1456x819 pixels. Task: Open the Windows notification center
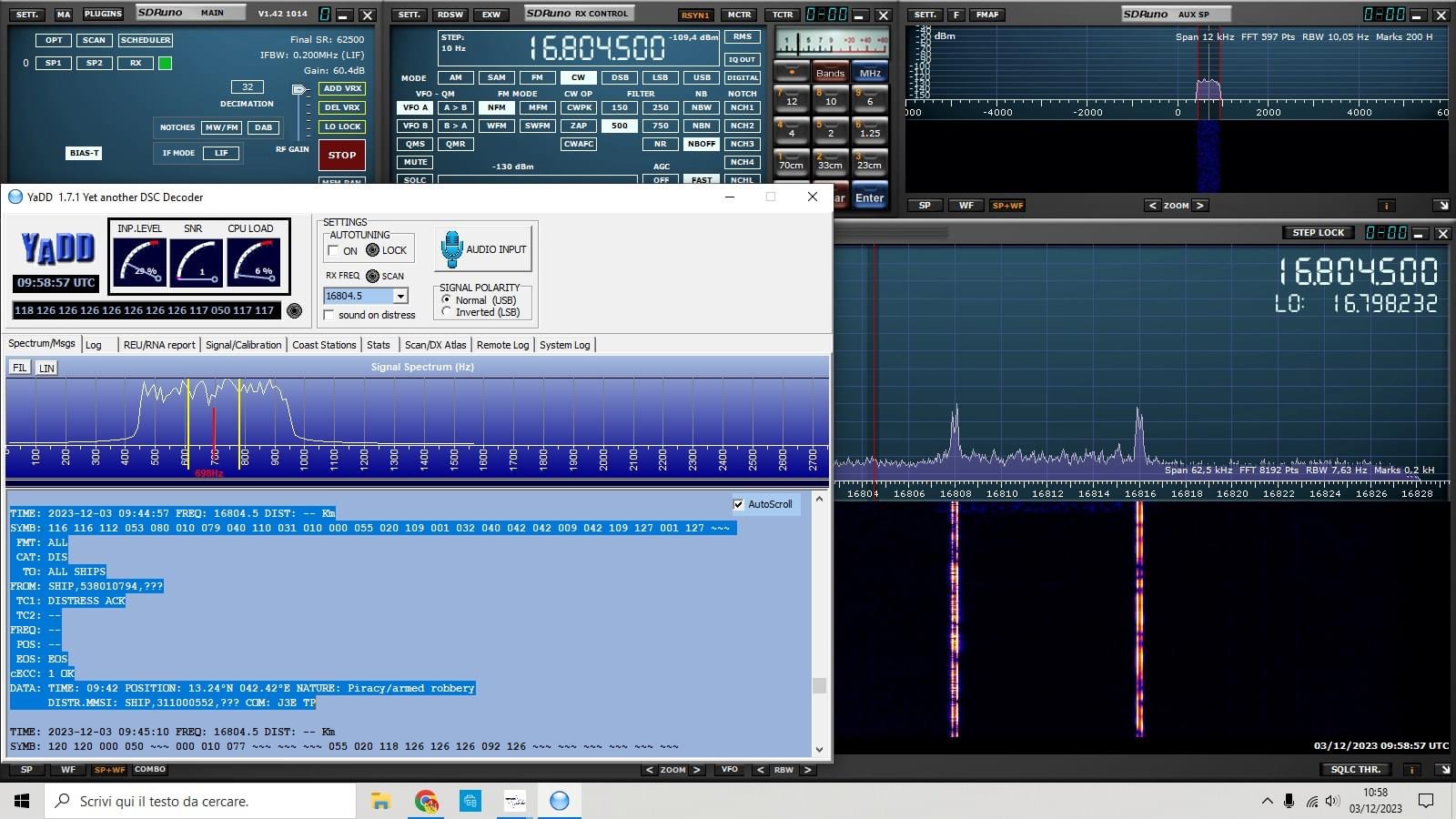[x=1426, y=801]
